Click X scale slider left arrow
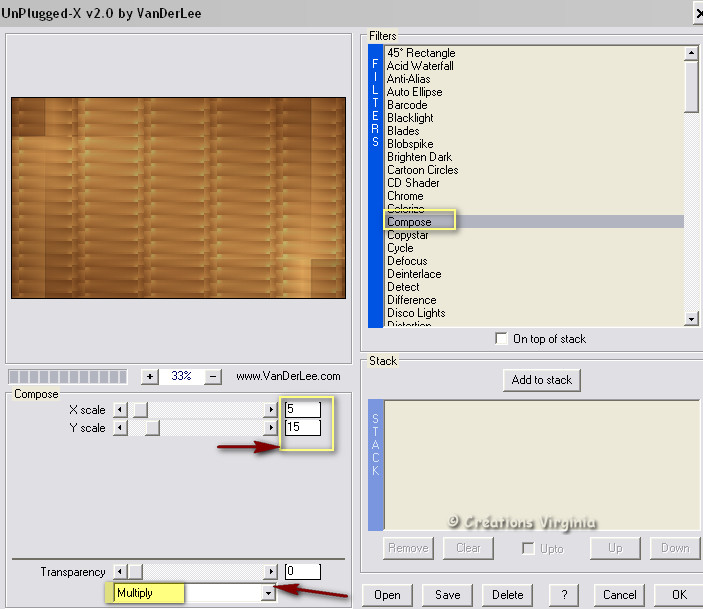Screen dimensions: 703x609 (x=120, y=409)
